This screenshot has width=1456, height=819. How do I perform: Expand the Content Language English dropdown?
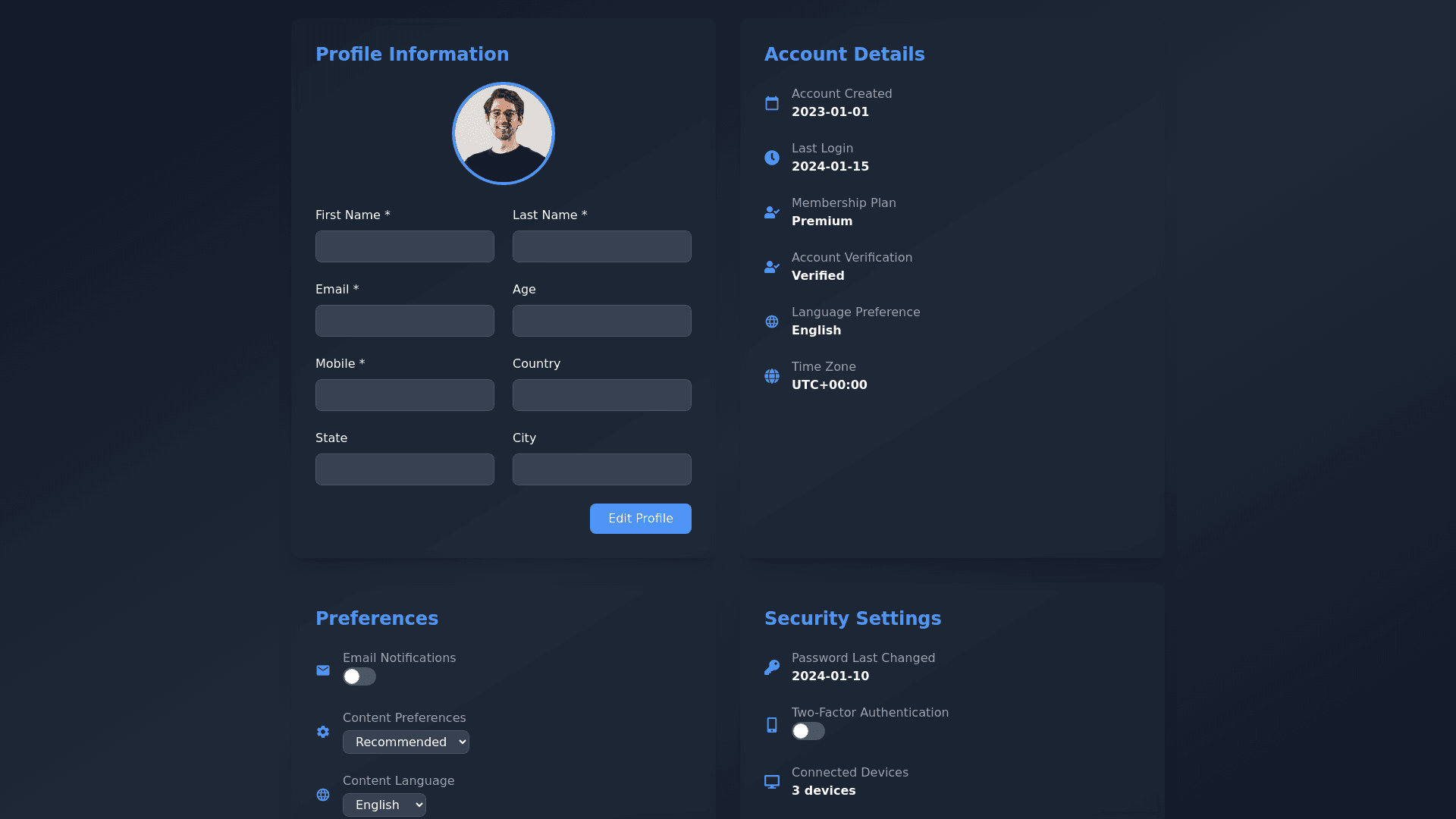click(384, 805)
